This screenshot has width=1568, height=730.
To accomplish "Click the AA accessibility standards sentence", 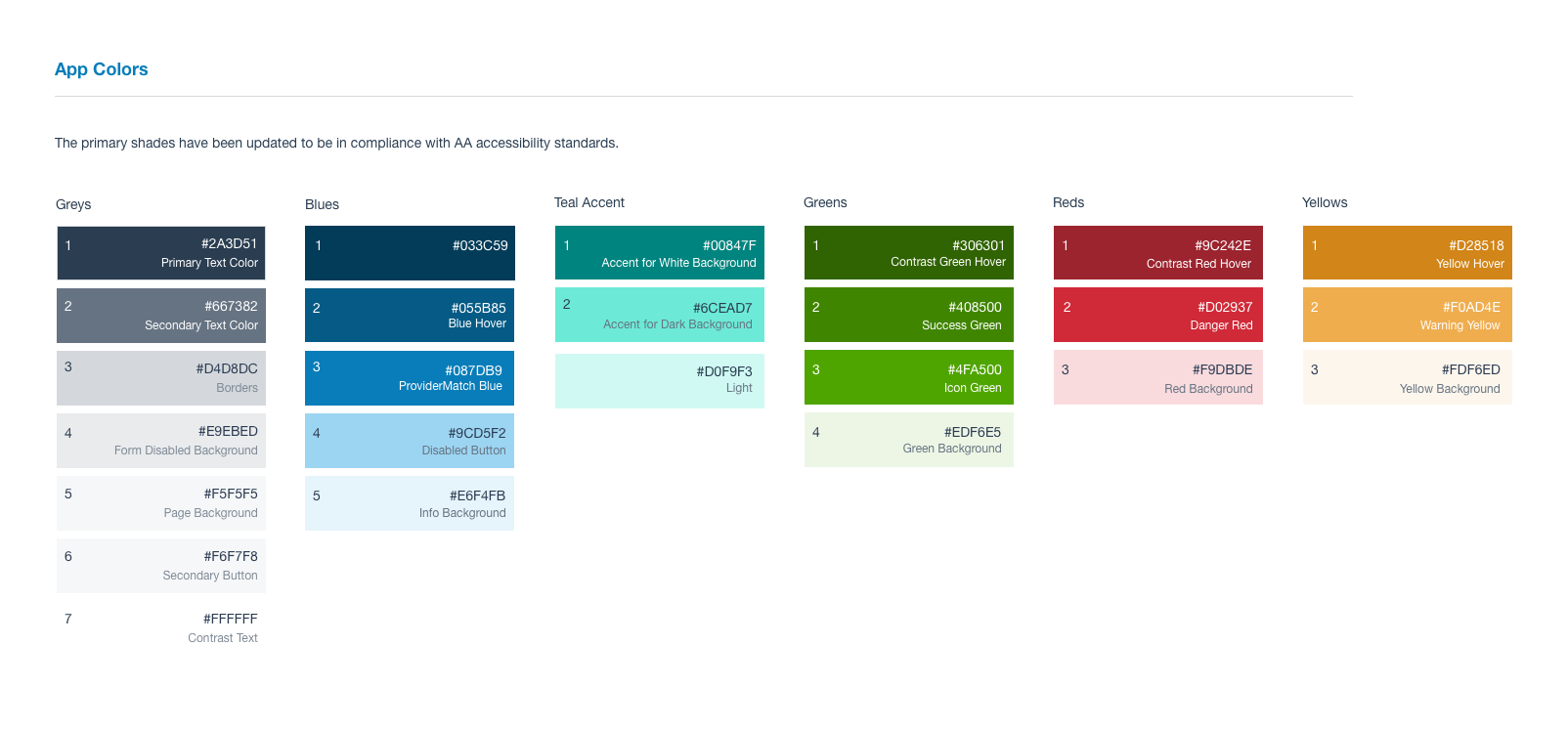I will click(336, 143).
